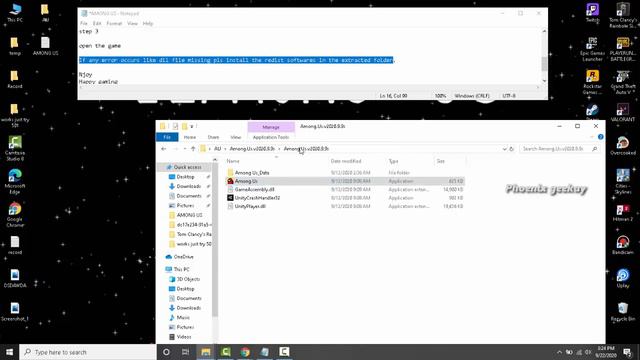This screenshot has height=360, width=640.
Task: Select the temp folder on desktop
Action: click(15, 46)
